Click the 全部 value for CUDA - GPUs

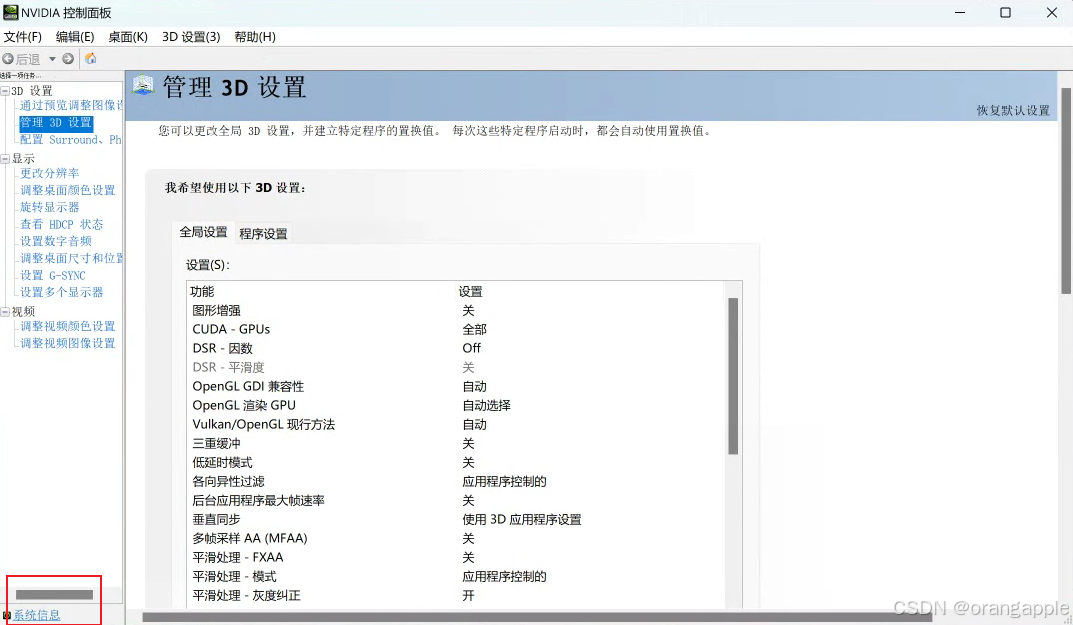coord(474,329)
